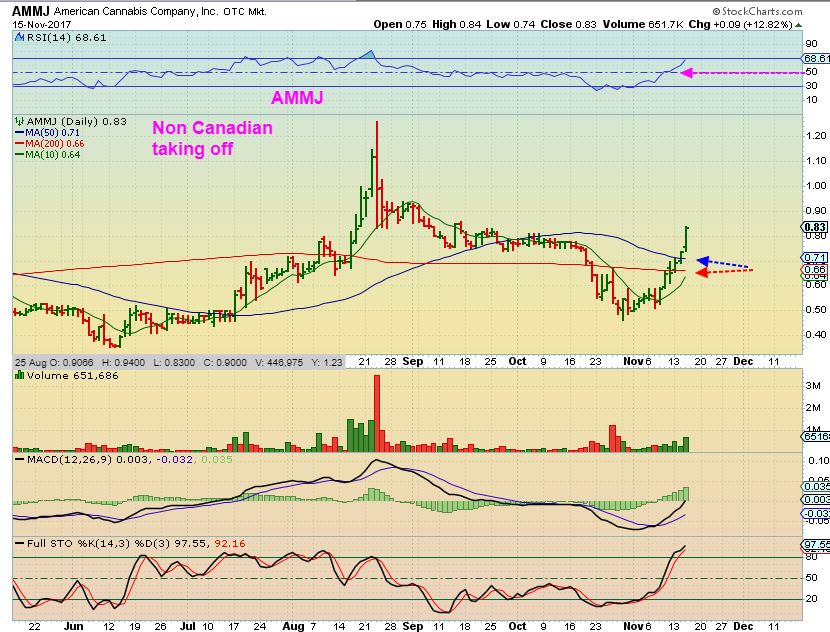The height and width of the screenshot is (632, 830).
Task: Click the tallest red volume bar
Action: (377, 413)
